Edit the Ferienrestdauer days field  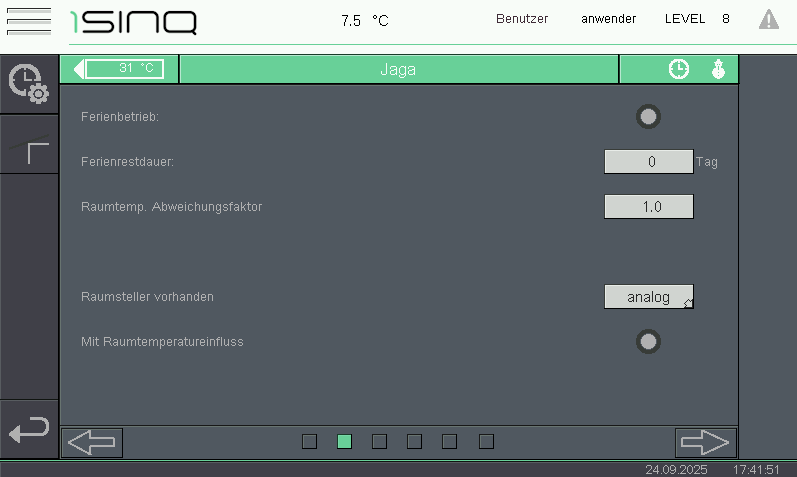648,161
